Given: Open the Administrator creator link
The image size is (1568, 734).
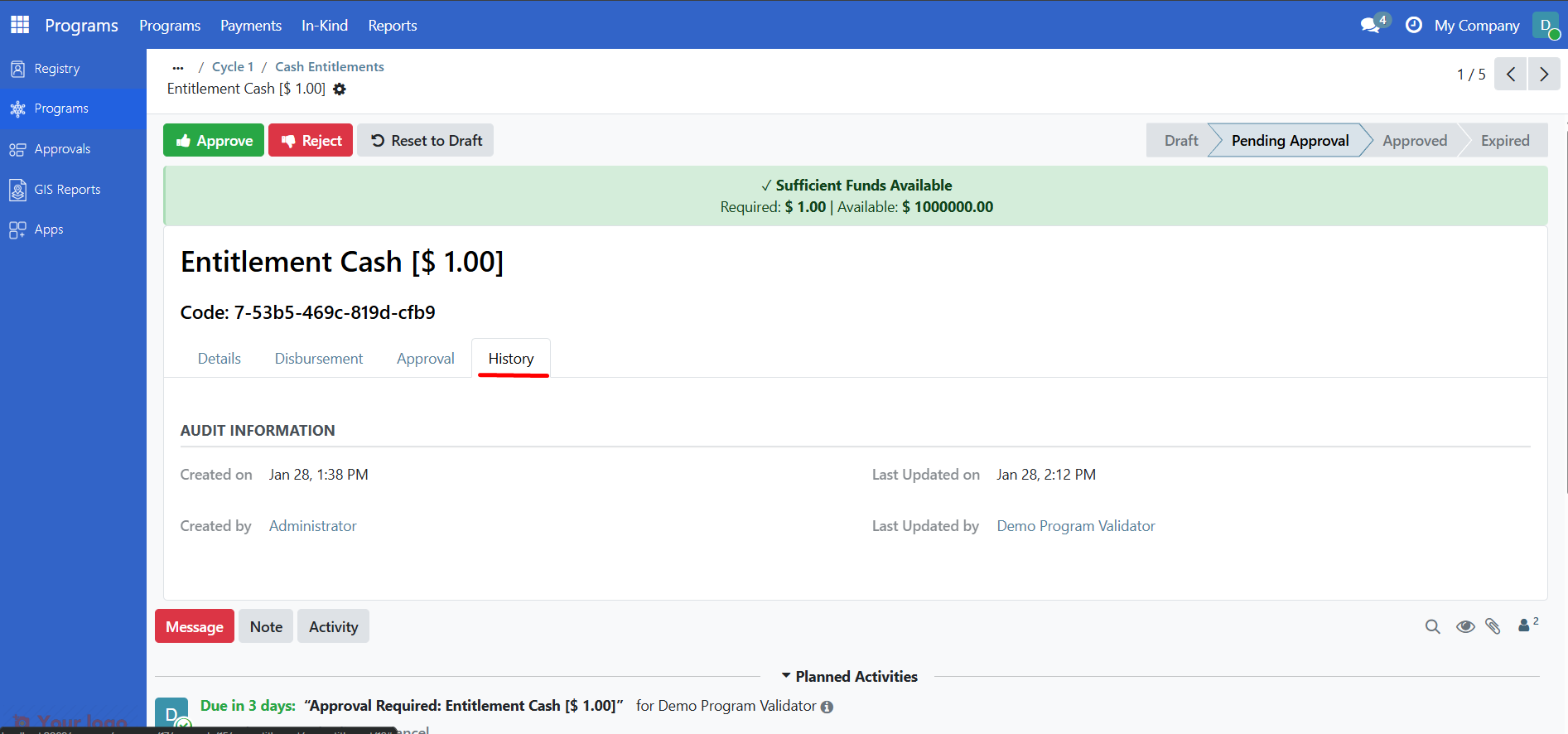Looking at the screenshot, I should pos(312,526).
